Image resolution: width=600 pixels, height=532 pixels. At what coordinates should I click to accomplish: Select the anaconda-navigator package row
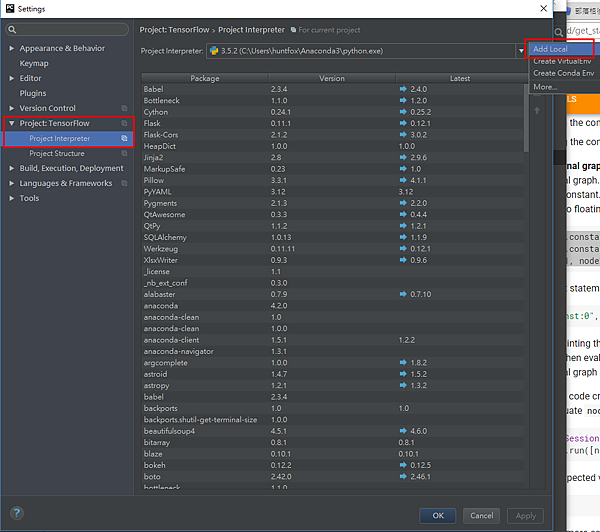click(x=332, y=351)
